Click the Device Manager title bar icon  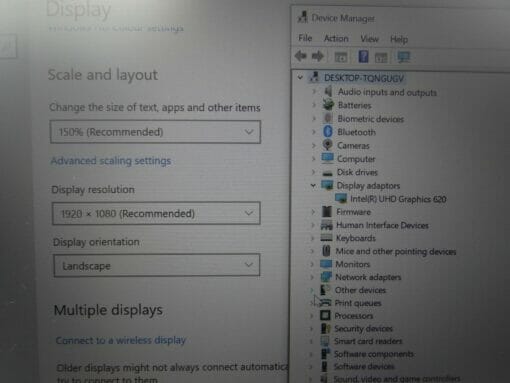tap(302, 17)
